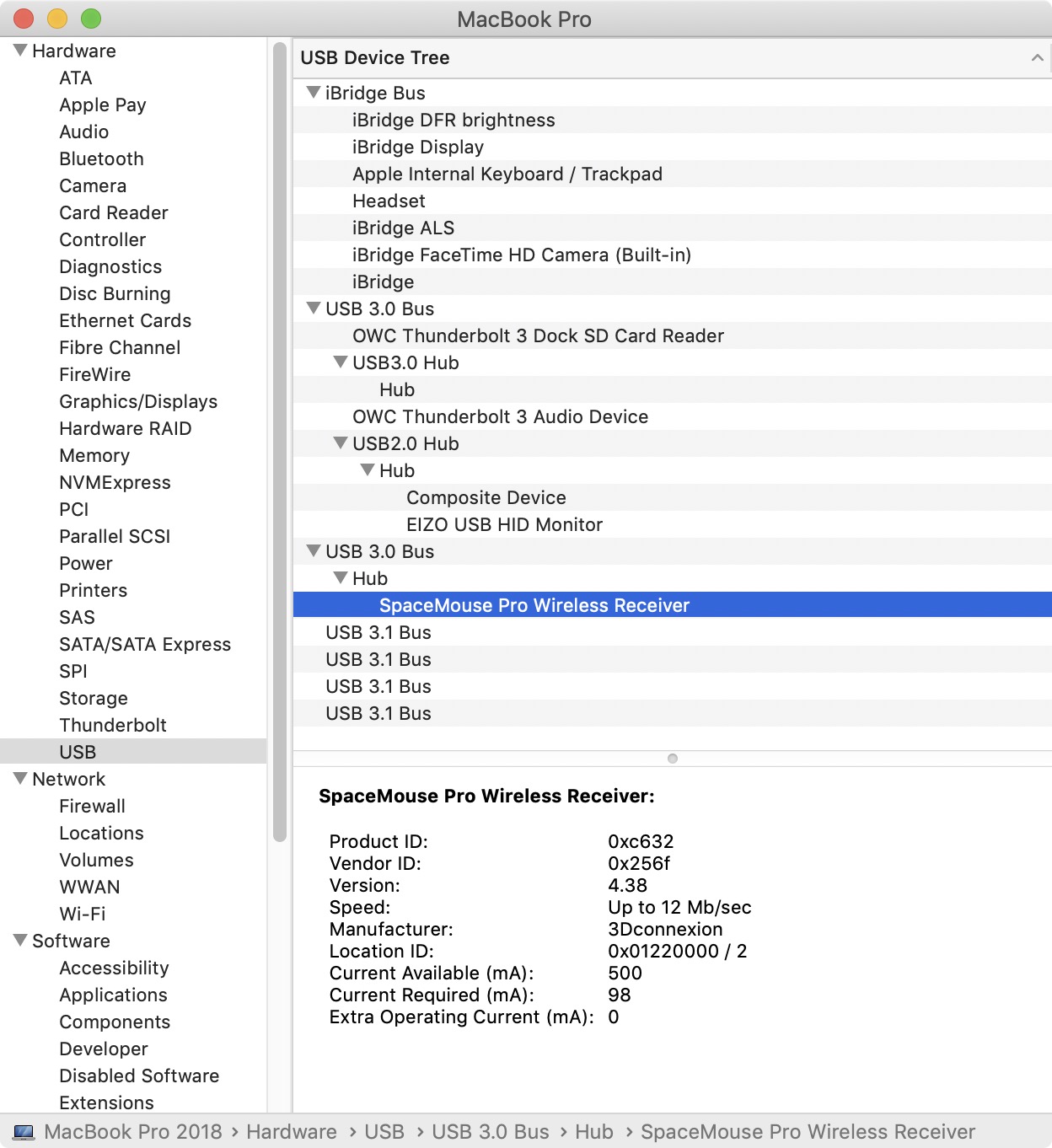This screenshot has width=1052, height=1148.
Task: Click the yellow minimize window button
Action: click(x=57, y=19)
